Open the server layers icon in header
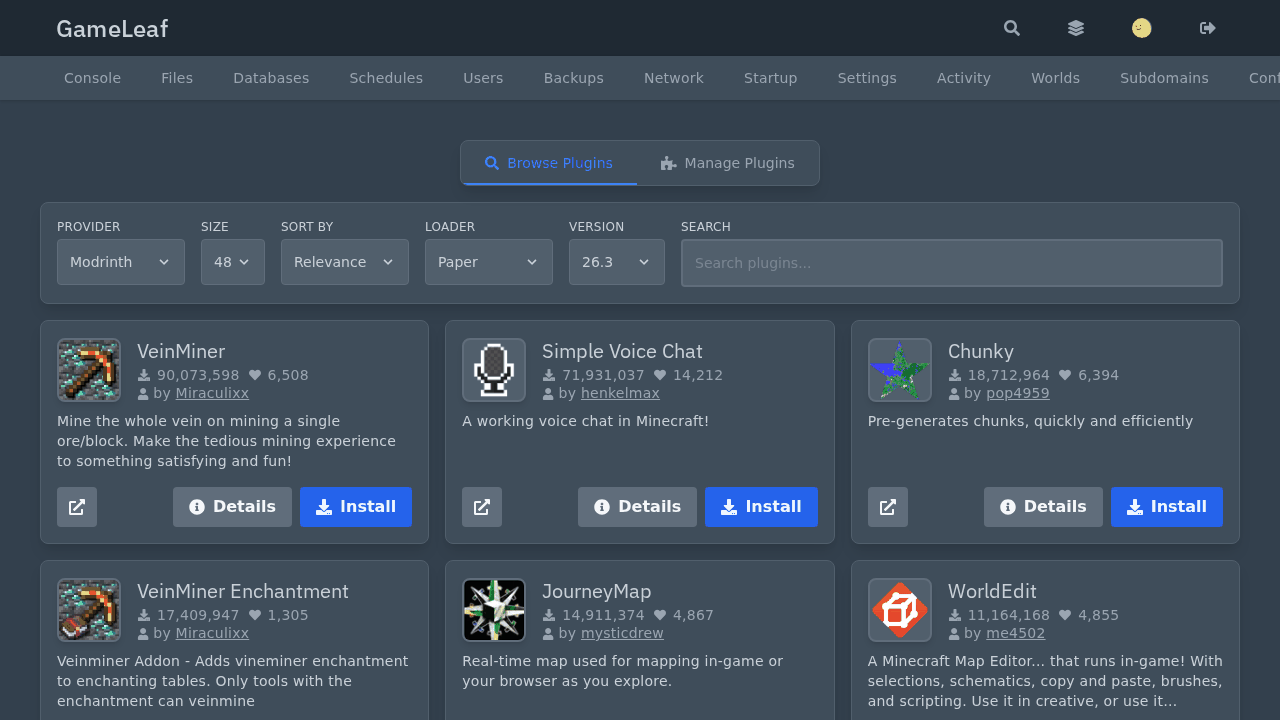1280x720 pixels. pos(1076,28)
